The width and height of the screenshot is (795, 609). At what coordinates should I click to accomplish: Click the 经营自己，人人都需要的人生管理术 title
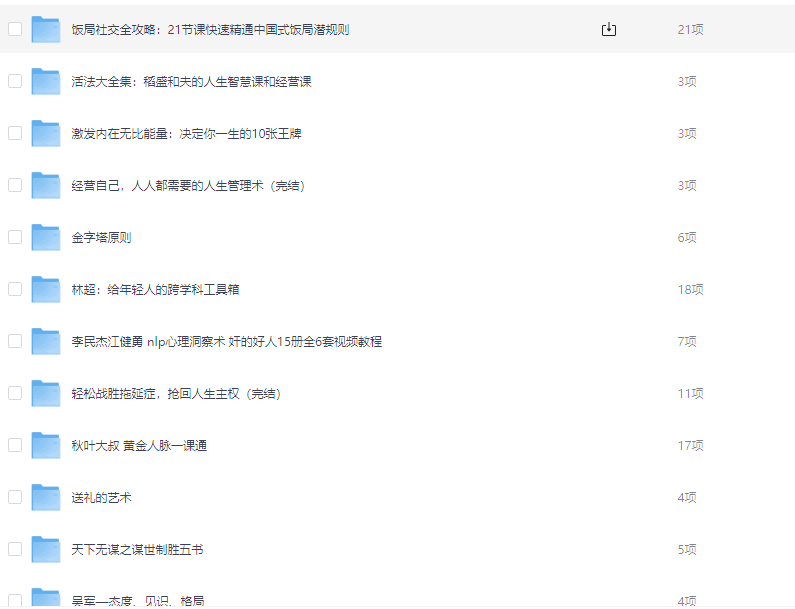pos(188,186)
